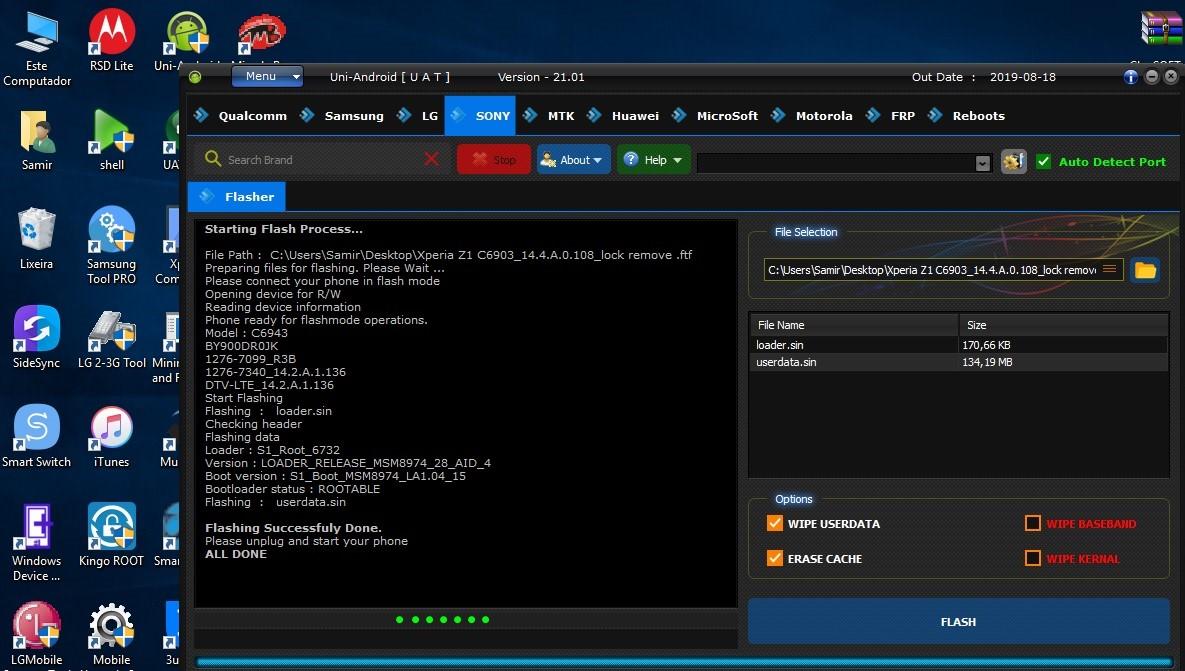
Task: Uncheck the WIPE USERDATA option
Action: [775, 524]
